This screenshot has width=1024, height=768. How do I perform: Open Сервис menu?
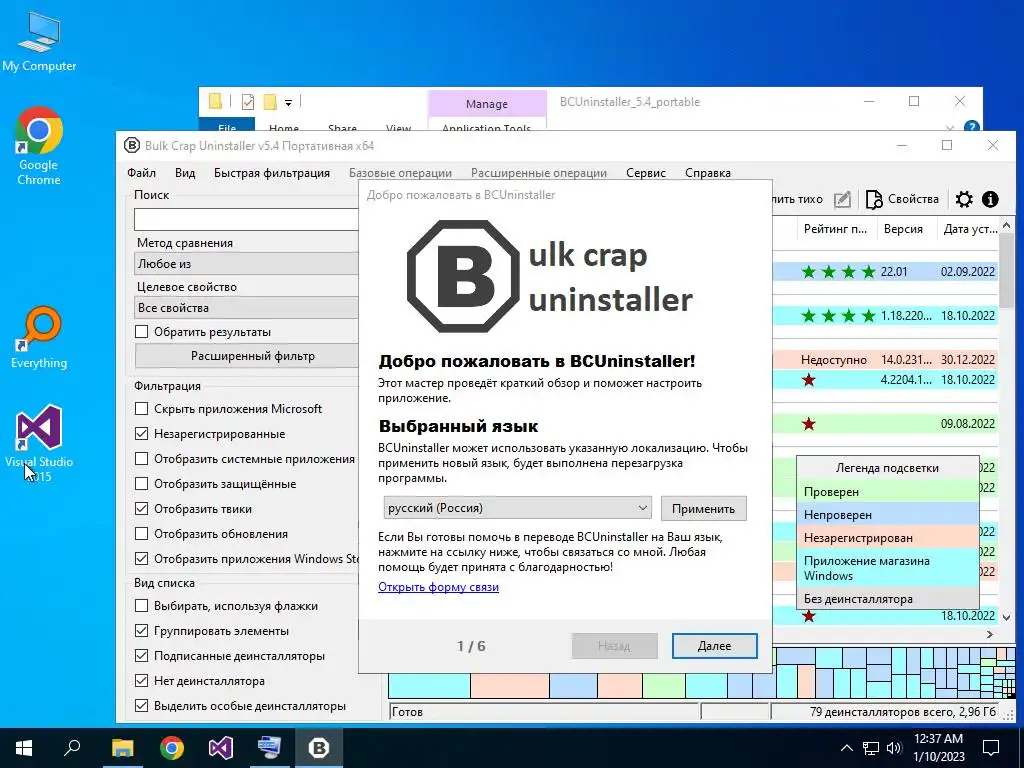click(x=646, y=173)
